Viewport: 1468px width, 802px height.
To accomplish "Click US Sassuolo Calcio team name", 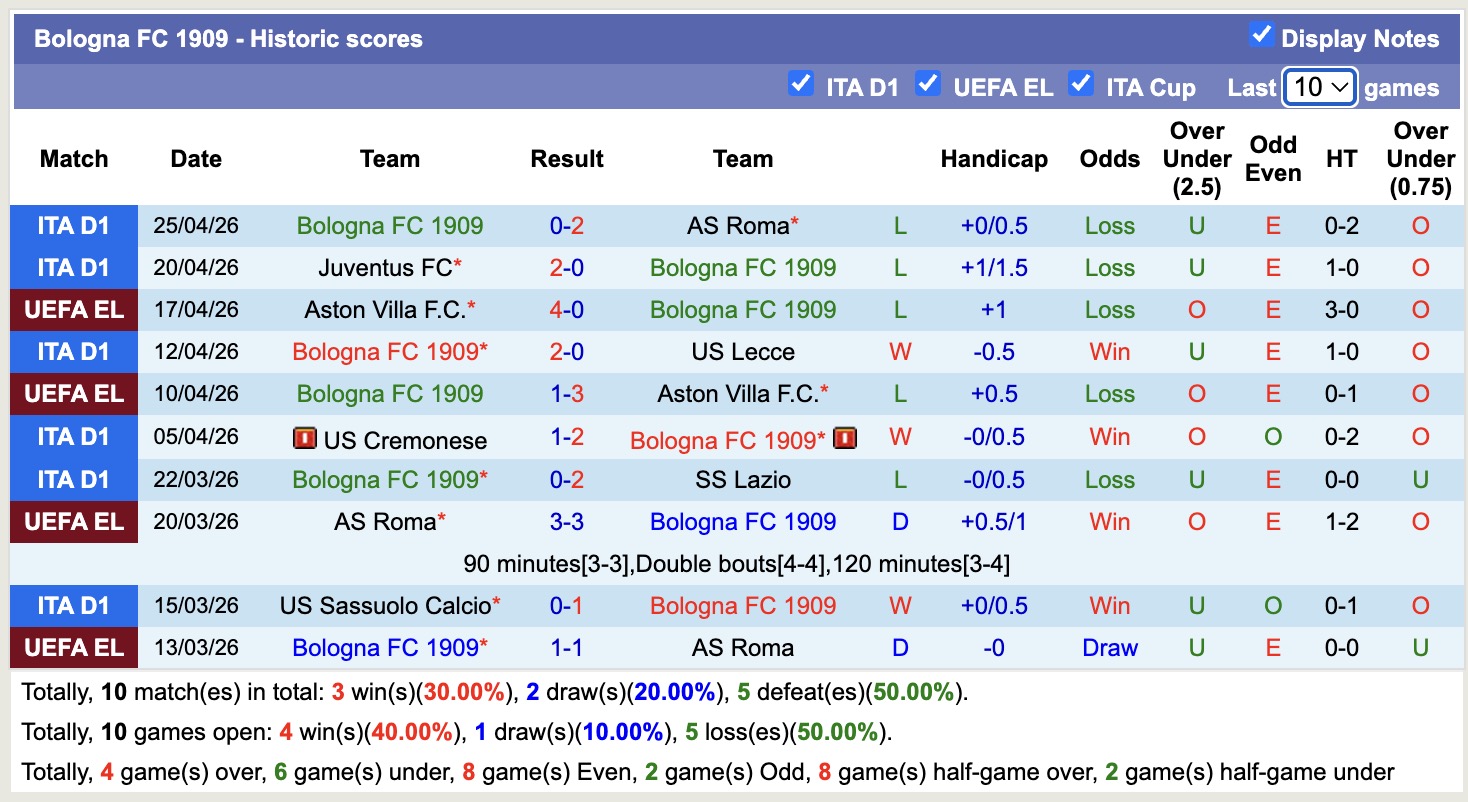I will click(385, 606).
